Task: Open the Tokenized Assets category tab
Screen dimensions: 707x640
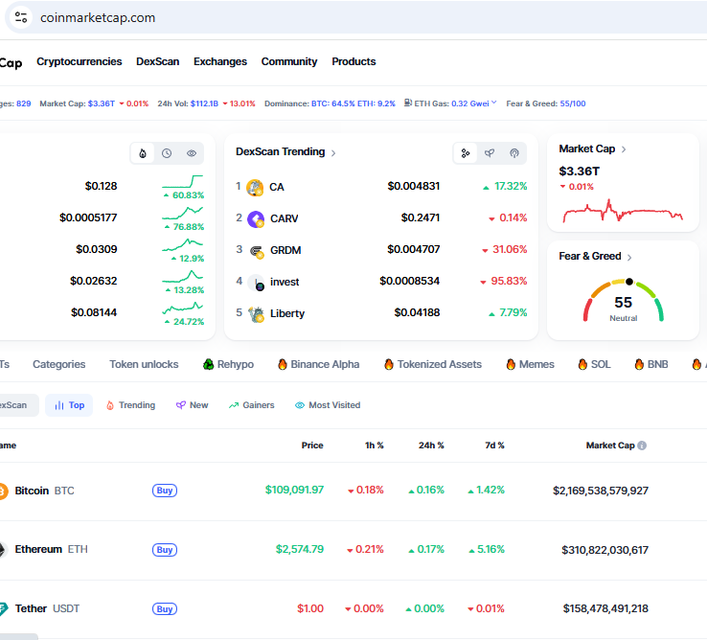Action: [x=433, y=364]
